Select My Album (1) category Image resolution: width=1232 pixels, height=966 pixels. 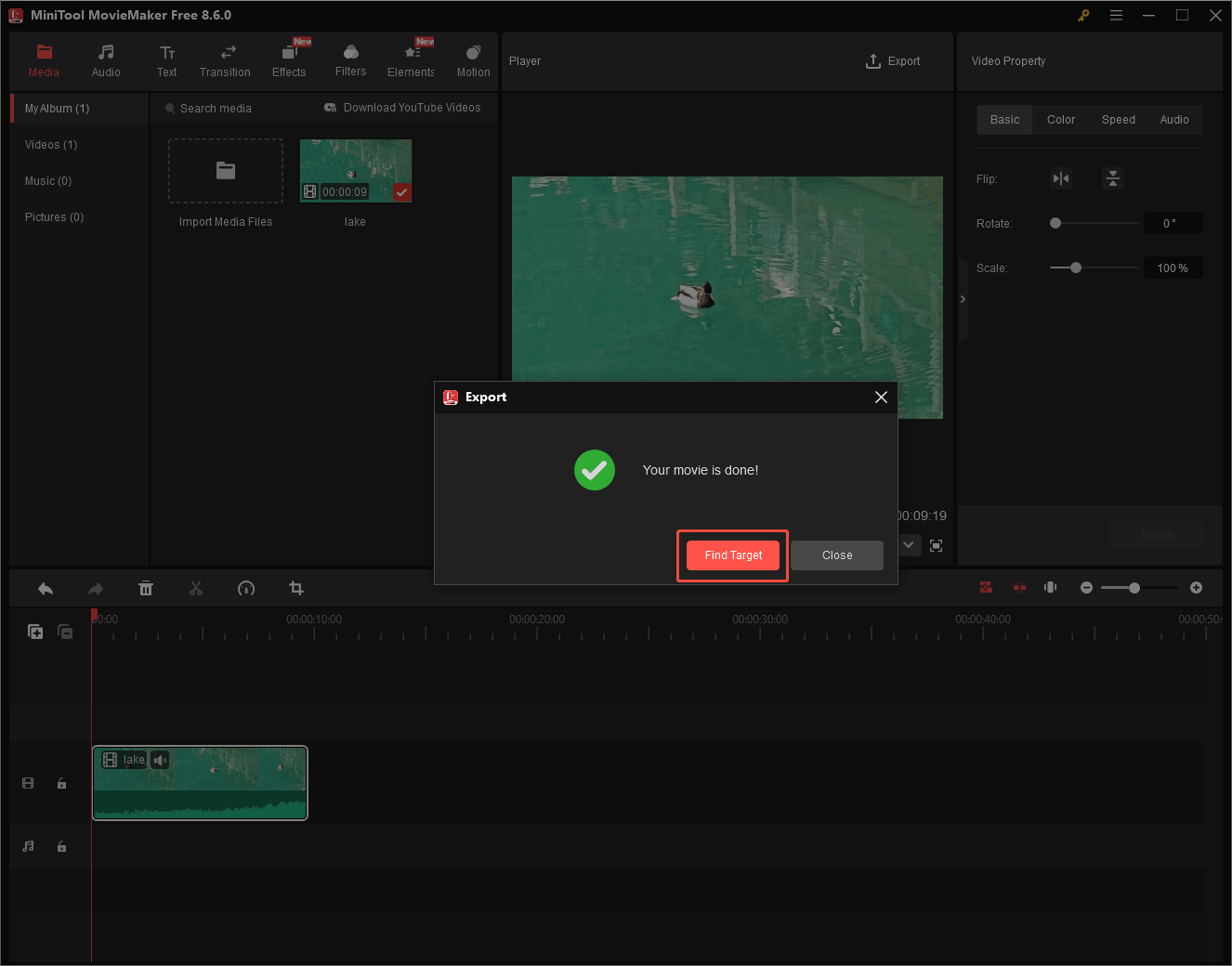(79, 109)
